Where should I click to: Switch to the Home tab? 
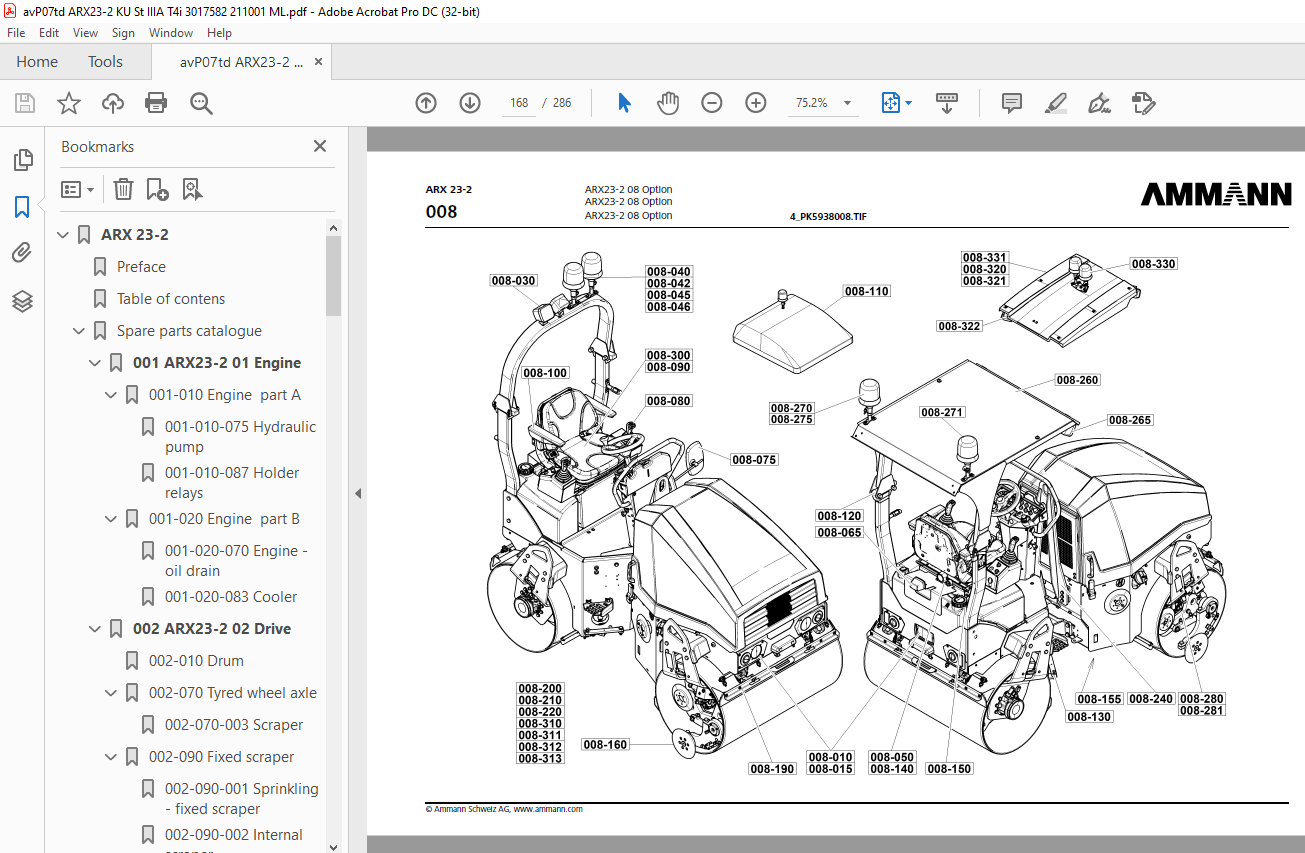[37, 62]
